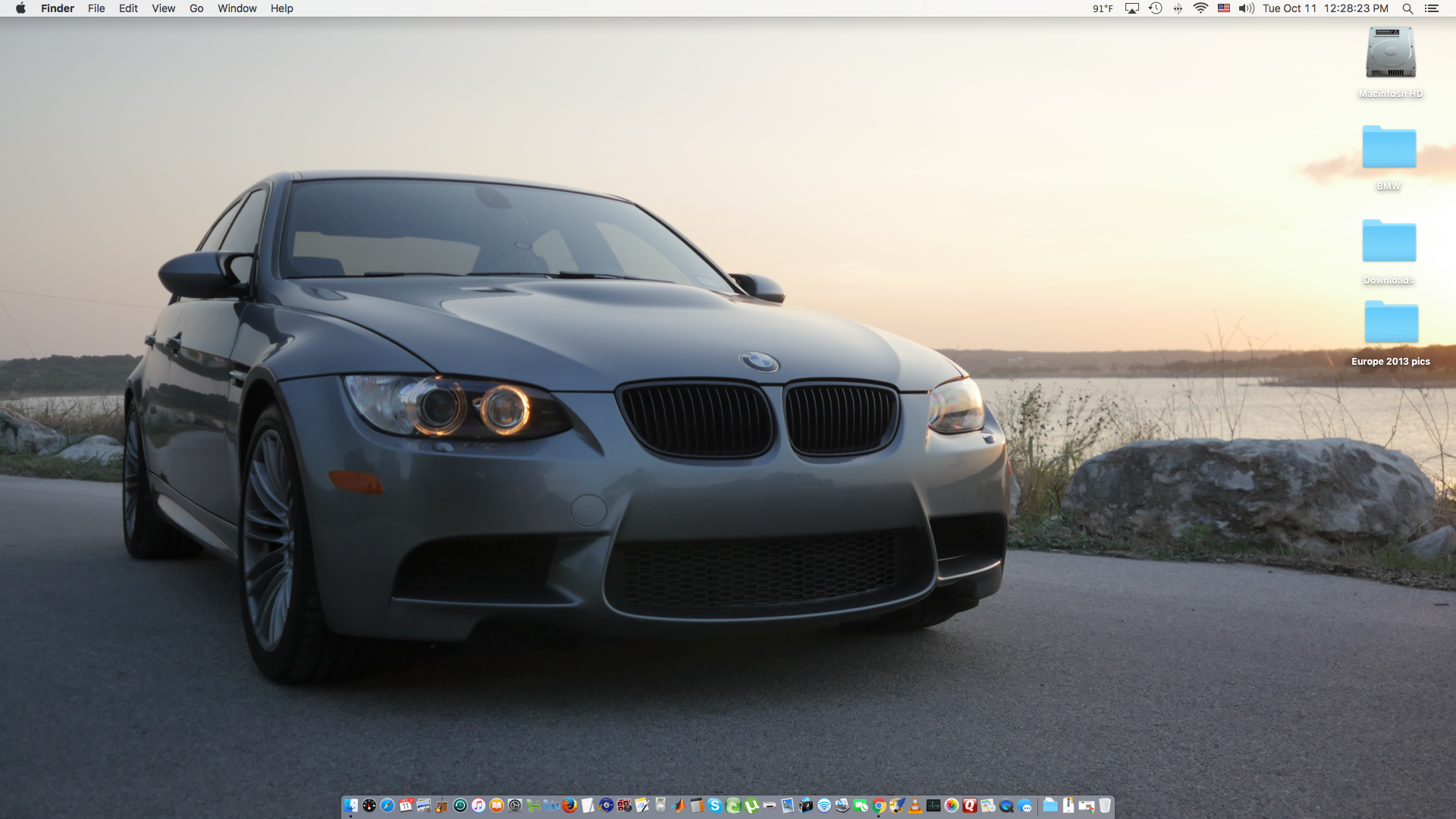
Task: Launch QuickTime Player icon
Action: [1006, 805]
